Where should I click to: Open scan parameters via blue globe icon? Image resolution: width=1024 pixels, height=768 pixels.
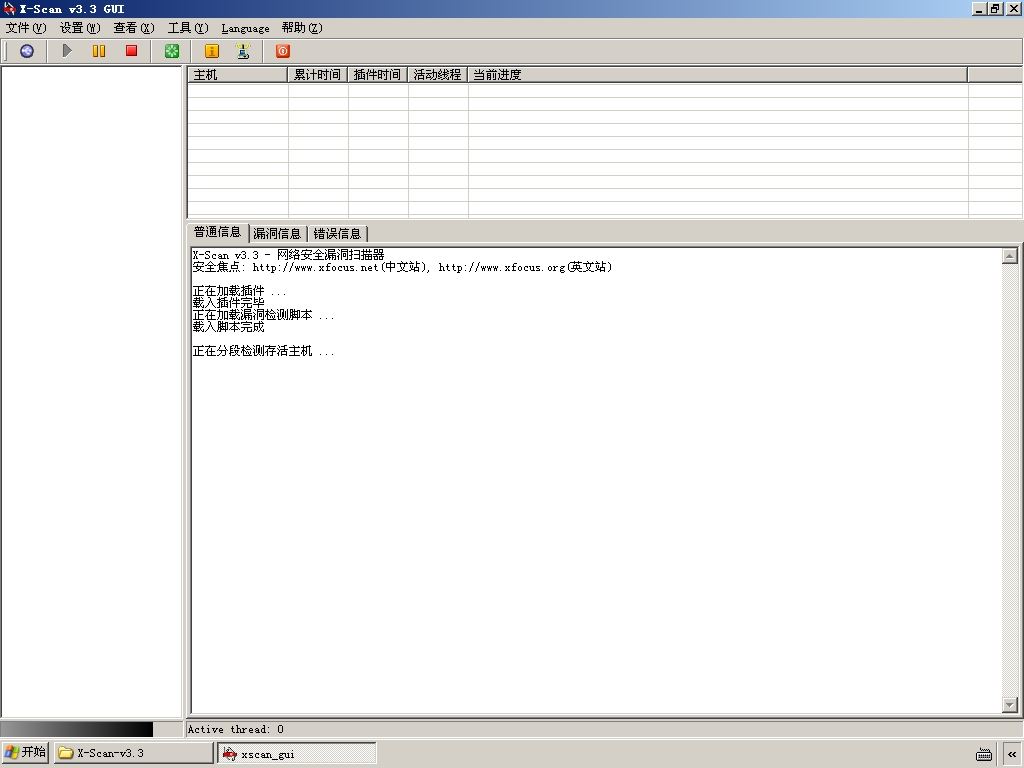(27, 51)
